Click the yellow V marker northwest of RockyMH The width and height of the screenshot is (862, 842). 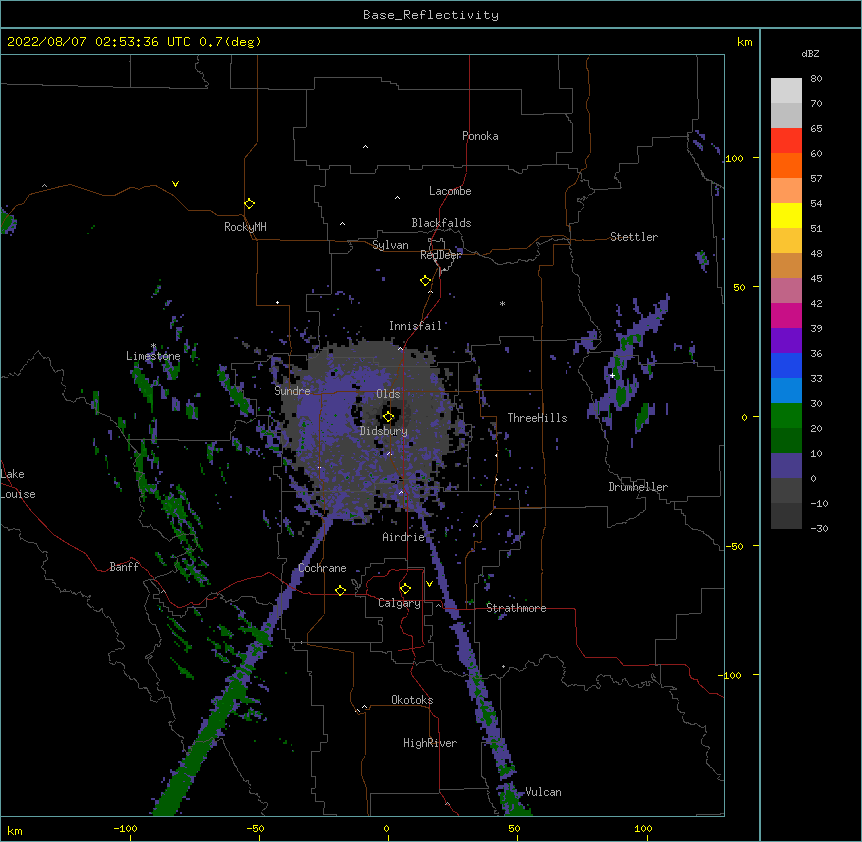[175, 184]
